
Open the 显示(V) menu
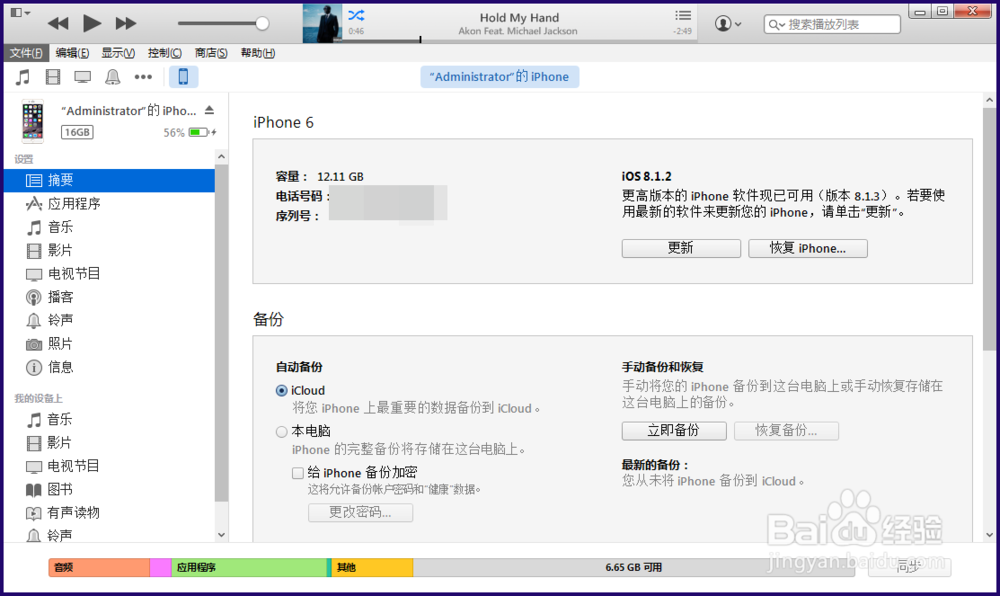pyautogui.click(x=118, y=53)
